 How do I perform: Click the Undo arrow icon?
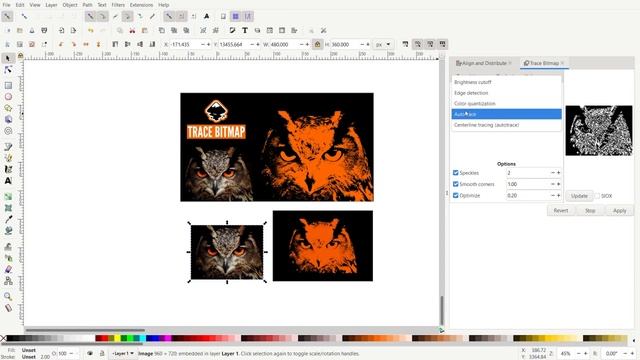coord(91,31)
